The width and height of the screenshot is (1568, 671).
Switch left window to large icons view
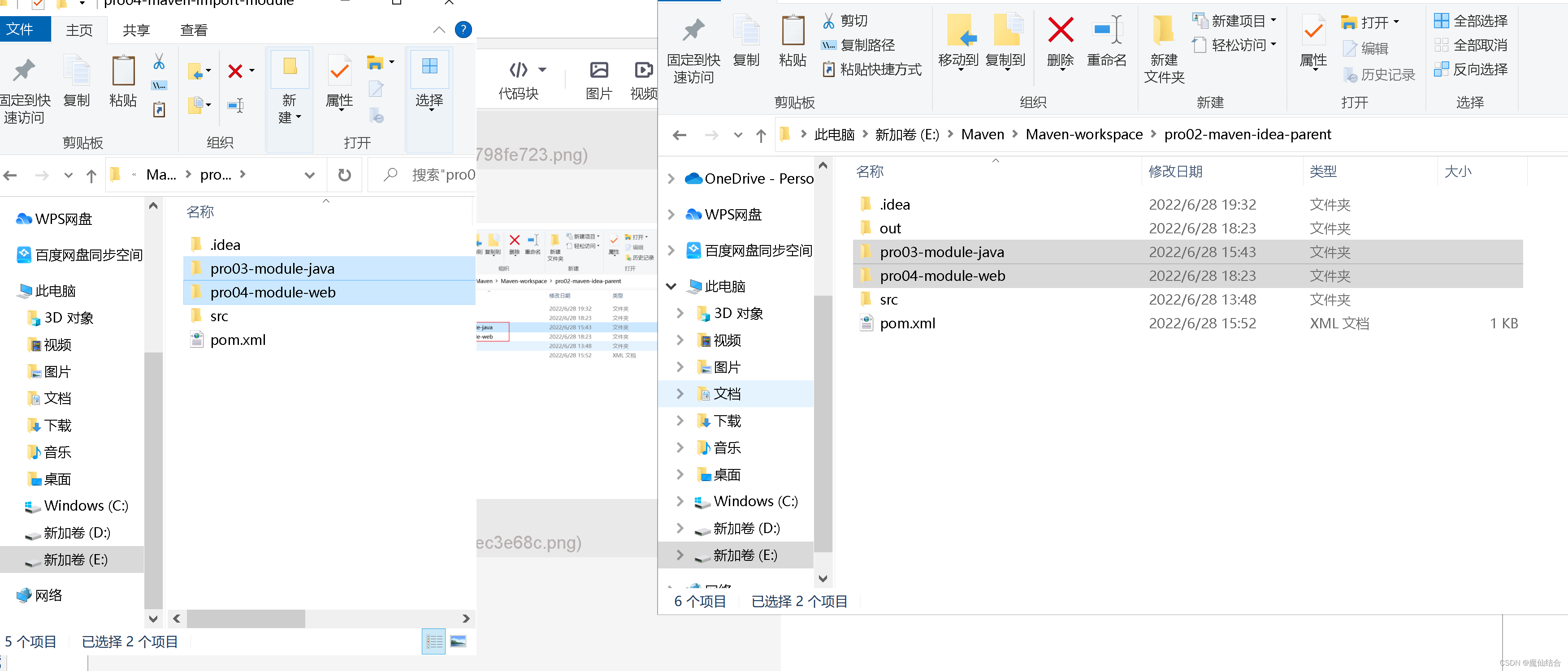pos(458,641)
